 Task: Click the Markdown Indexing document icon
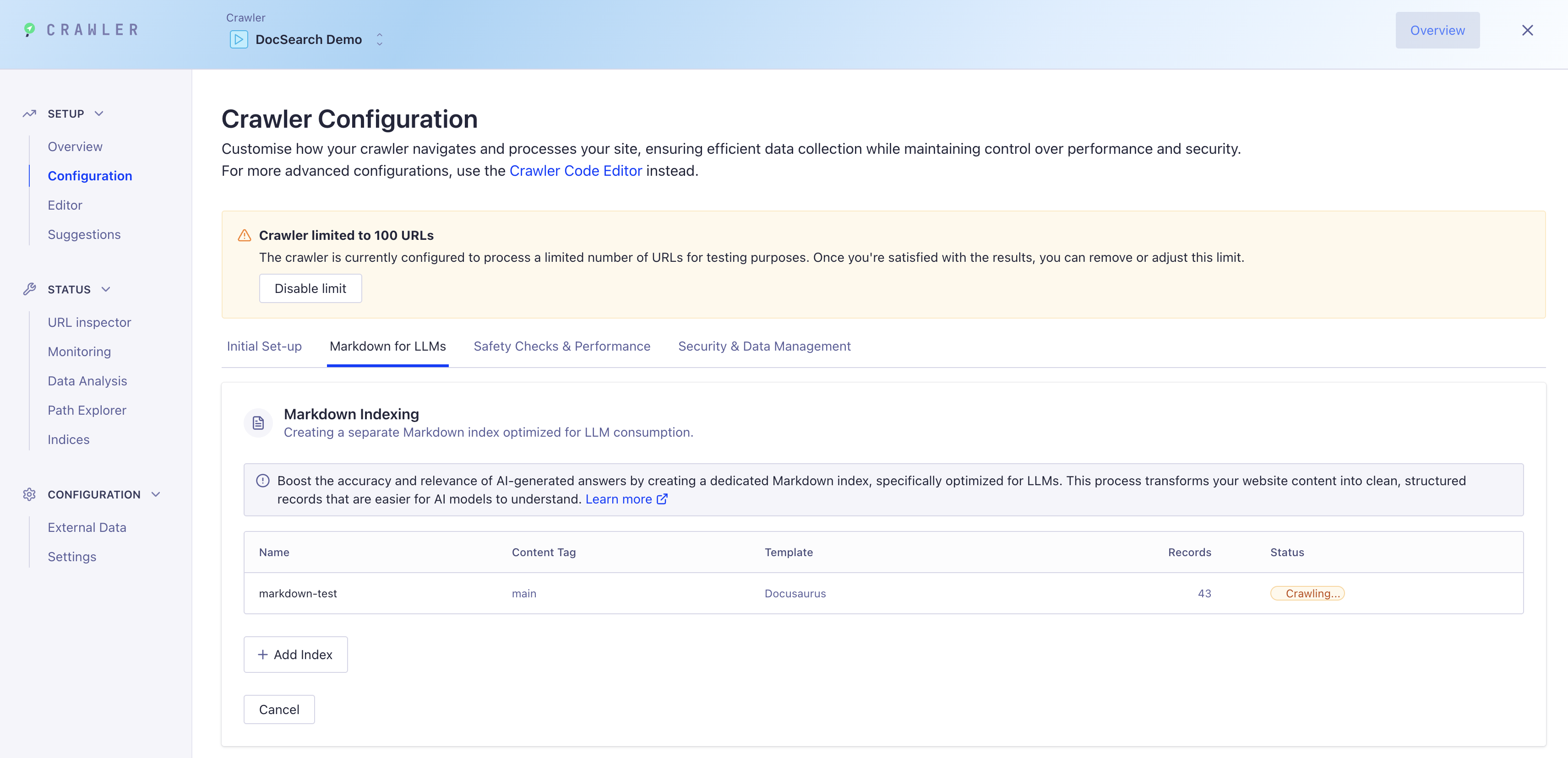click(x=258, y=423)
